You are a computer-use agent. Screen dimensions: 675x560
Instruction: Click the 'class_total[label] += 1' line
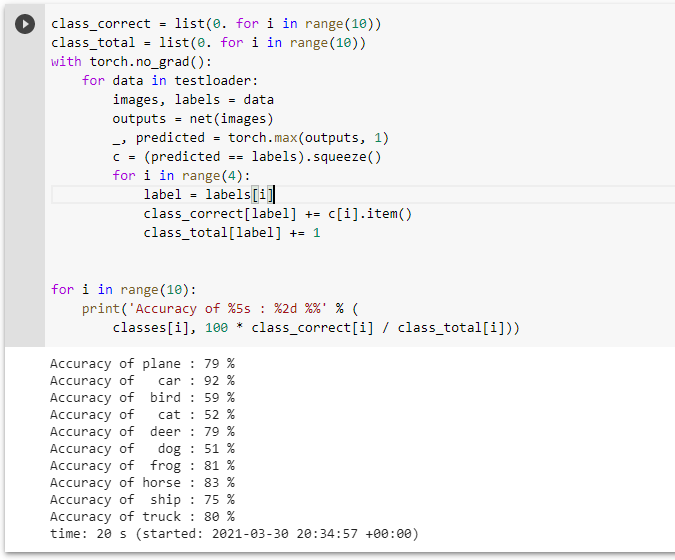click(x=232, y=232)
